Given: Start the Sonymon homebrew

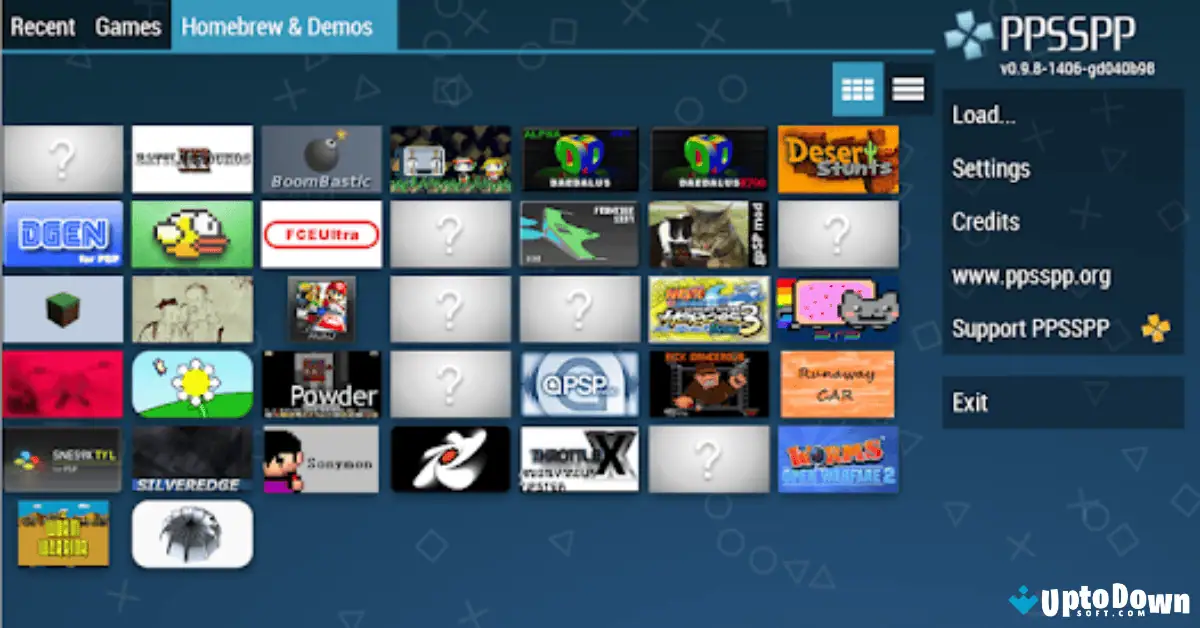Looking at the screenshot, I should (321, 459).
